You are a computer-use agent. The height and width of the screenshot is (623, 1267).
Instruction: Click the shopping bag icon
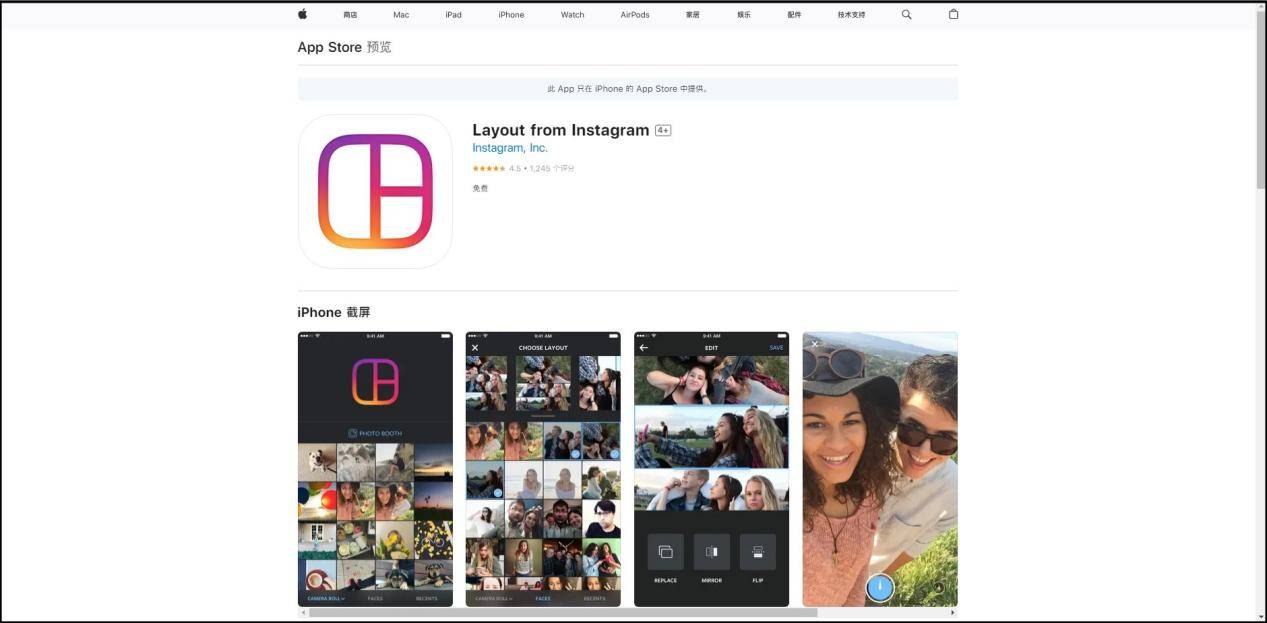(x=953, y=14)
